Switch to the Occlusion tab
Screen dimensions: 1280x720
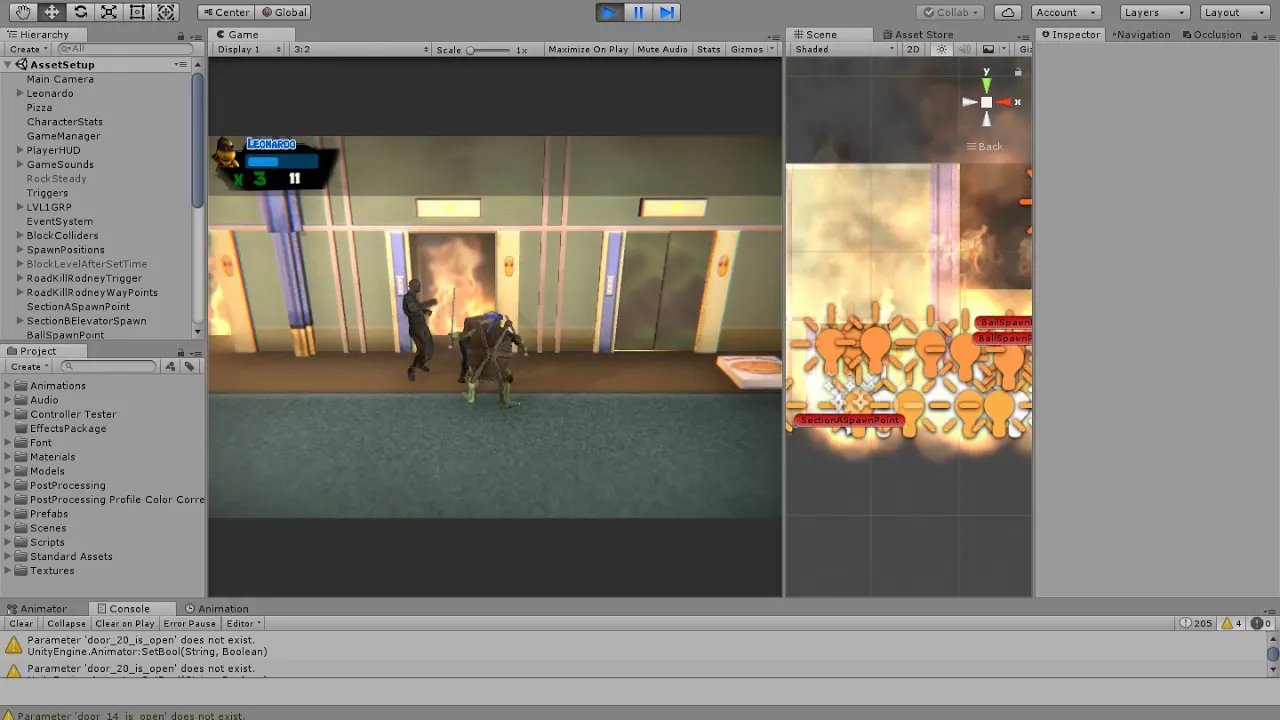click(1212, 34)
